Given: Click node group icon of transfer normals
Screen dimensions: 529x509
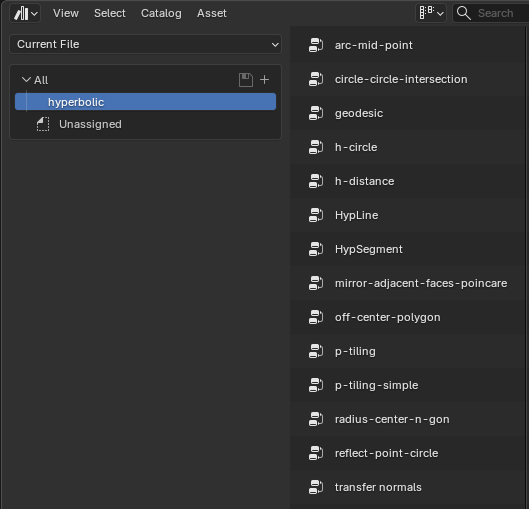Looking at the screenshot, I should point(316,487).
